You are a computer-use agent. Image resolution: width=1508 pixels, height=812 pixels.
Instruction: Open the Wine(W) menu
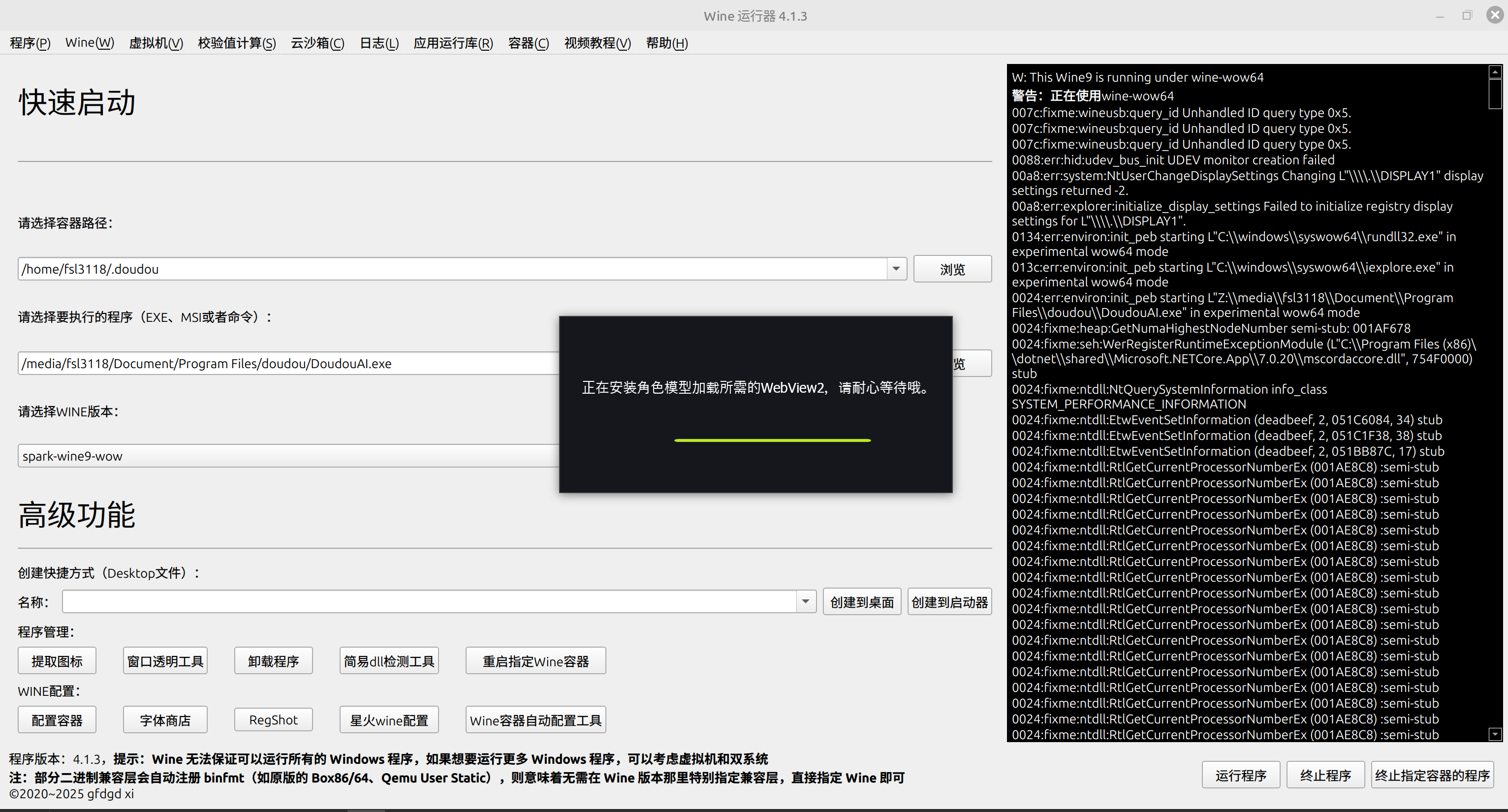pos(90,43)
